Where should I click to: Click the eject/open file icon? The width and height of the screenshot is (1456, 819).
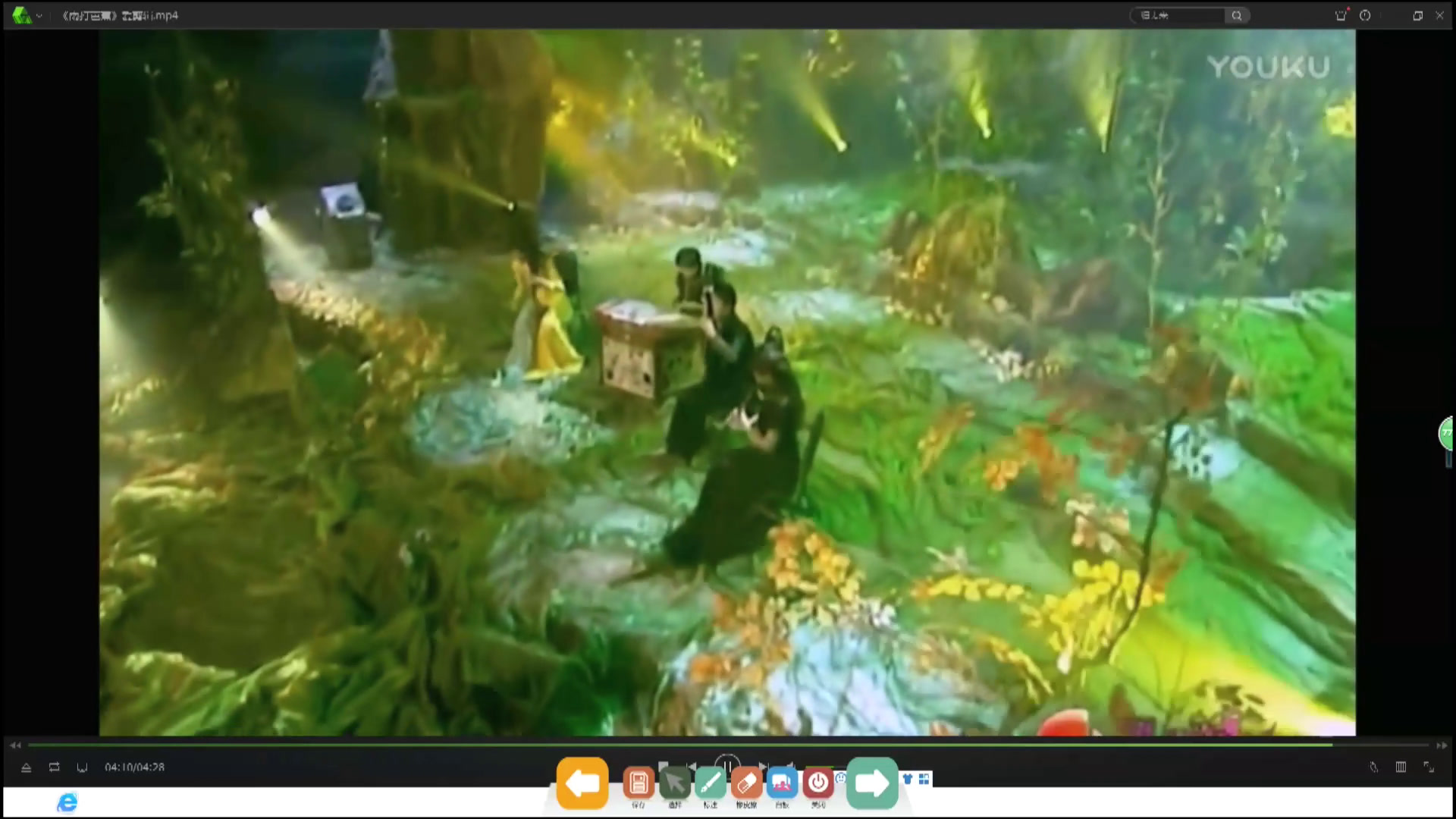(26, 767)
